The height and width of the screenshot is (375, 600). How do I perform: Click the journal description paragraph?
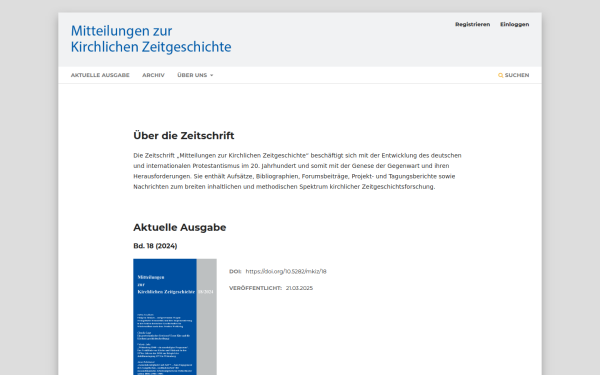(297, 171)
